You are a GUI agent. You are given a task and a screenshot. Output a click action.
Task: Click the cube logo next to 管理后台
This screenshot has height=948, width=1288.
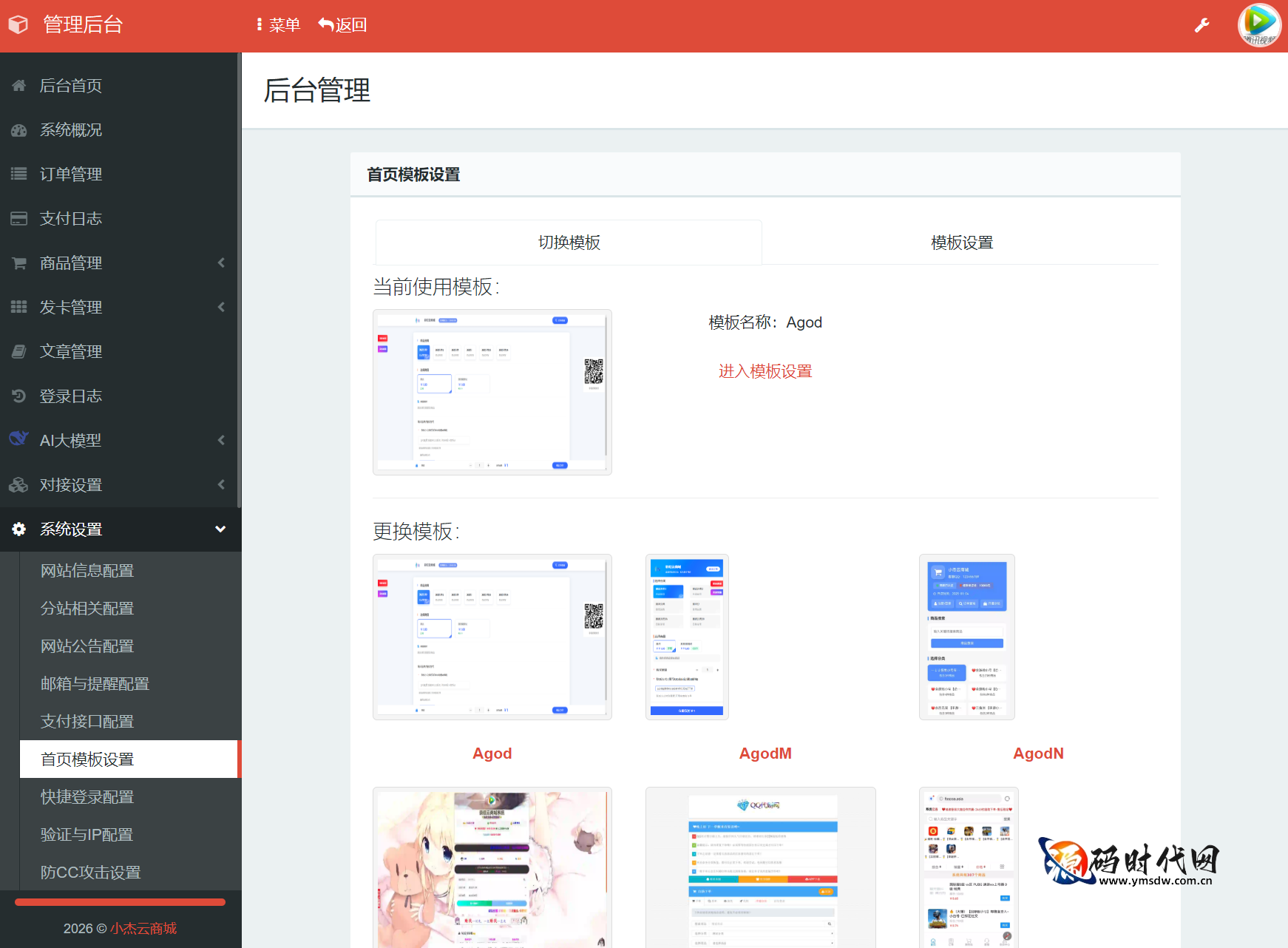tap(18, 25)
